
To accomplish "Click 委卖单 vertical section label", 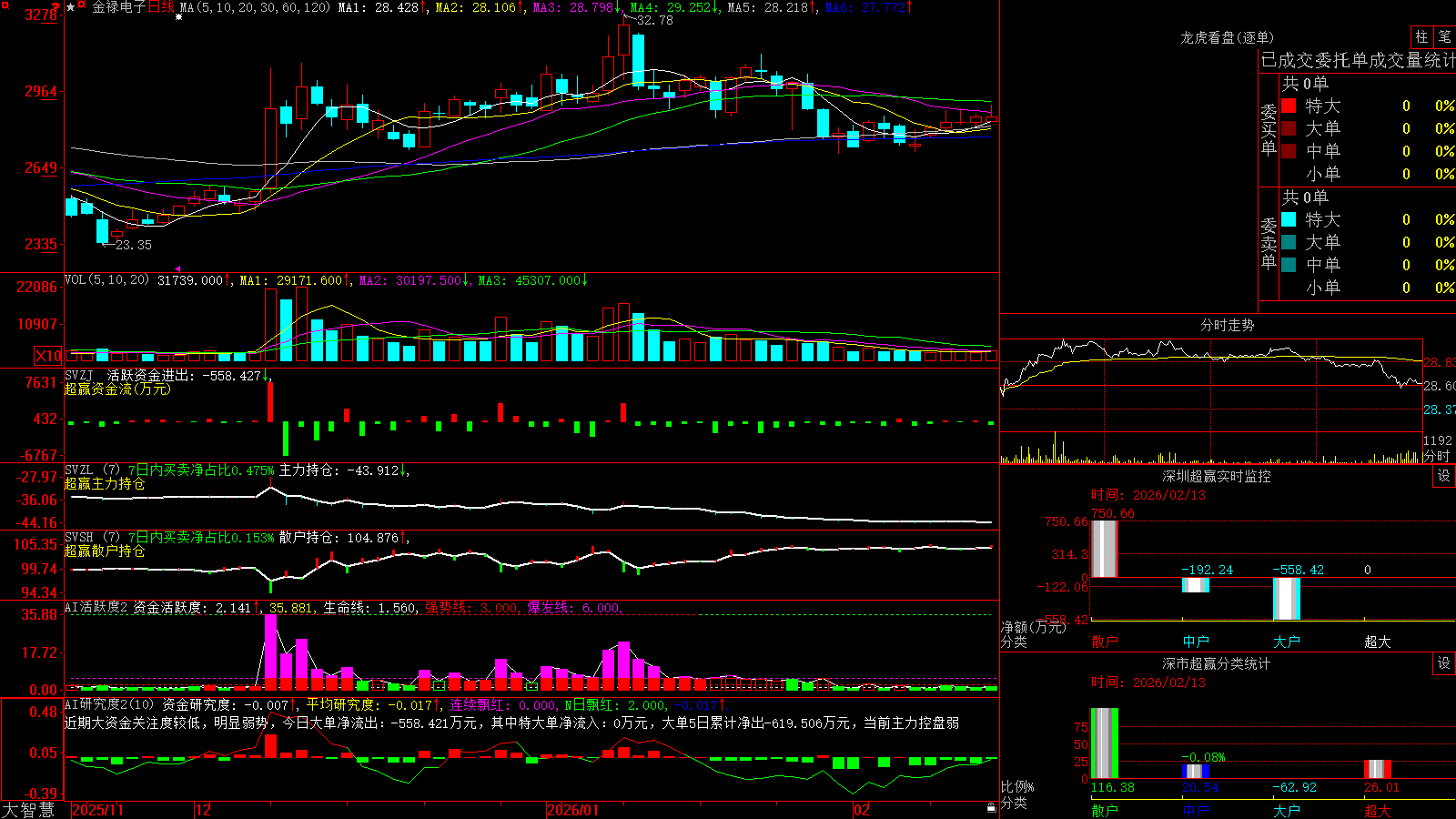I will point(1269,243).
